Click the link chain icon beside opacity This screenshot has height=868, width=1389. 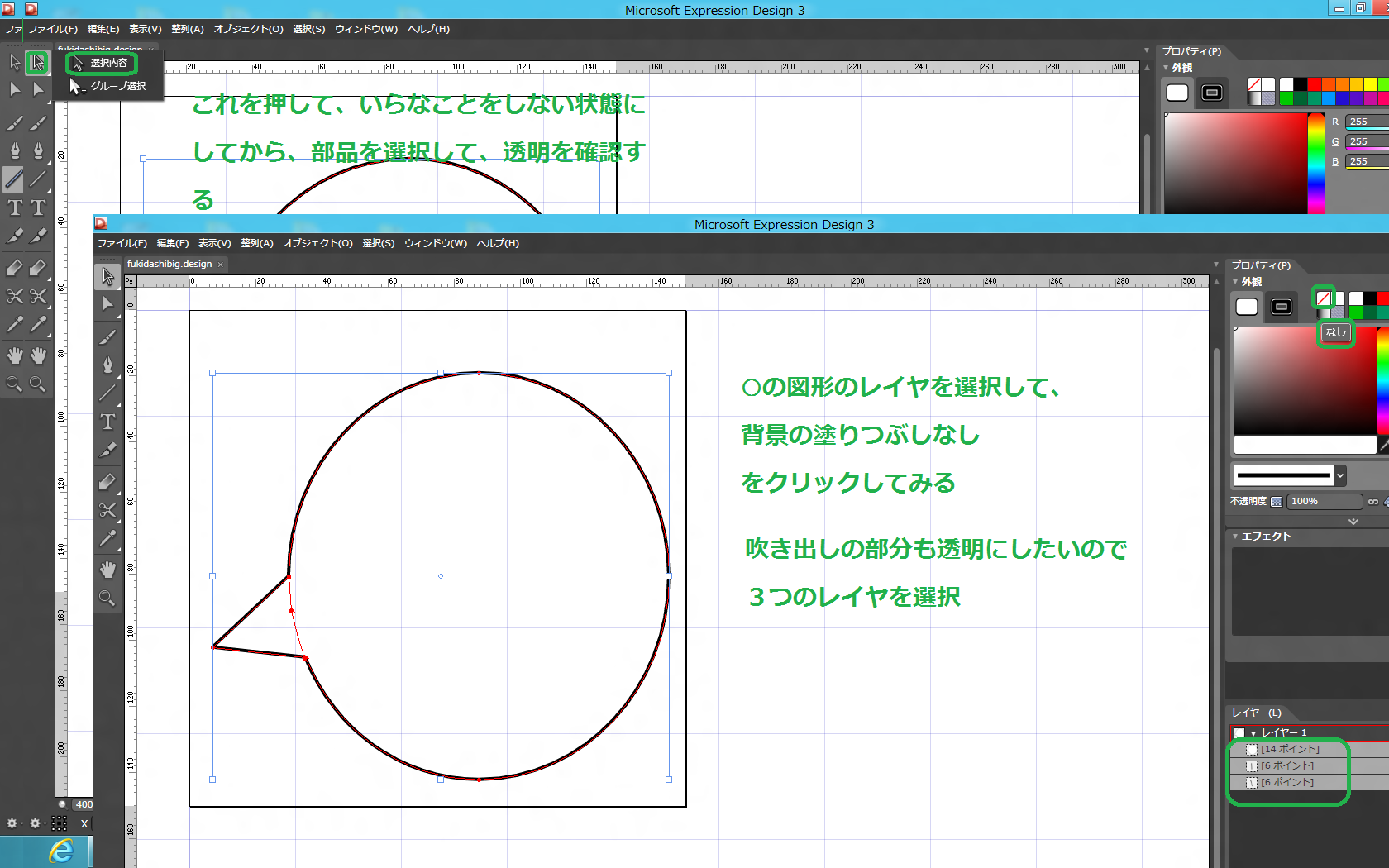click(1373, 502)
